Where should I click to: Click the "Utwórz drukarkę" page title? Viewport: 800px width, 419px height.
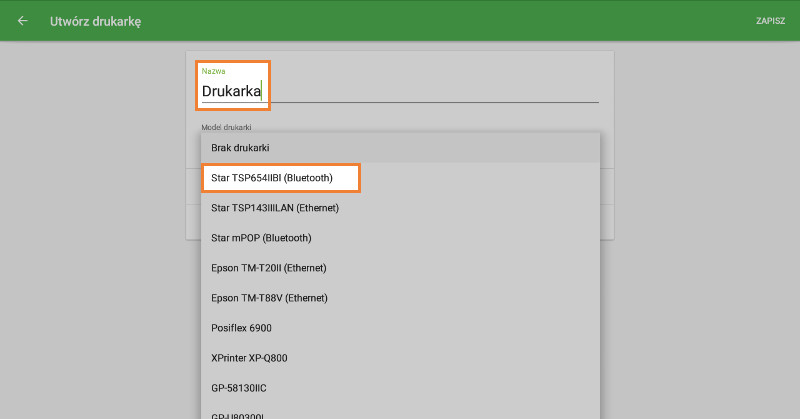[95, 21]
